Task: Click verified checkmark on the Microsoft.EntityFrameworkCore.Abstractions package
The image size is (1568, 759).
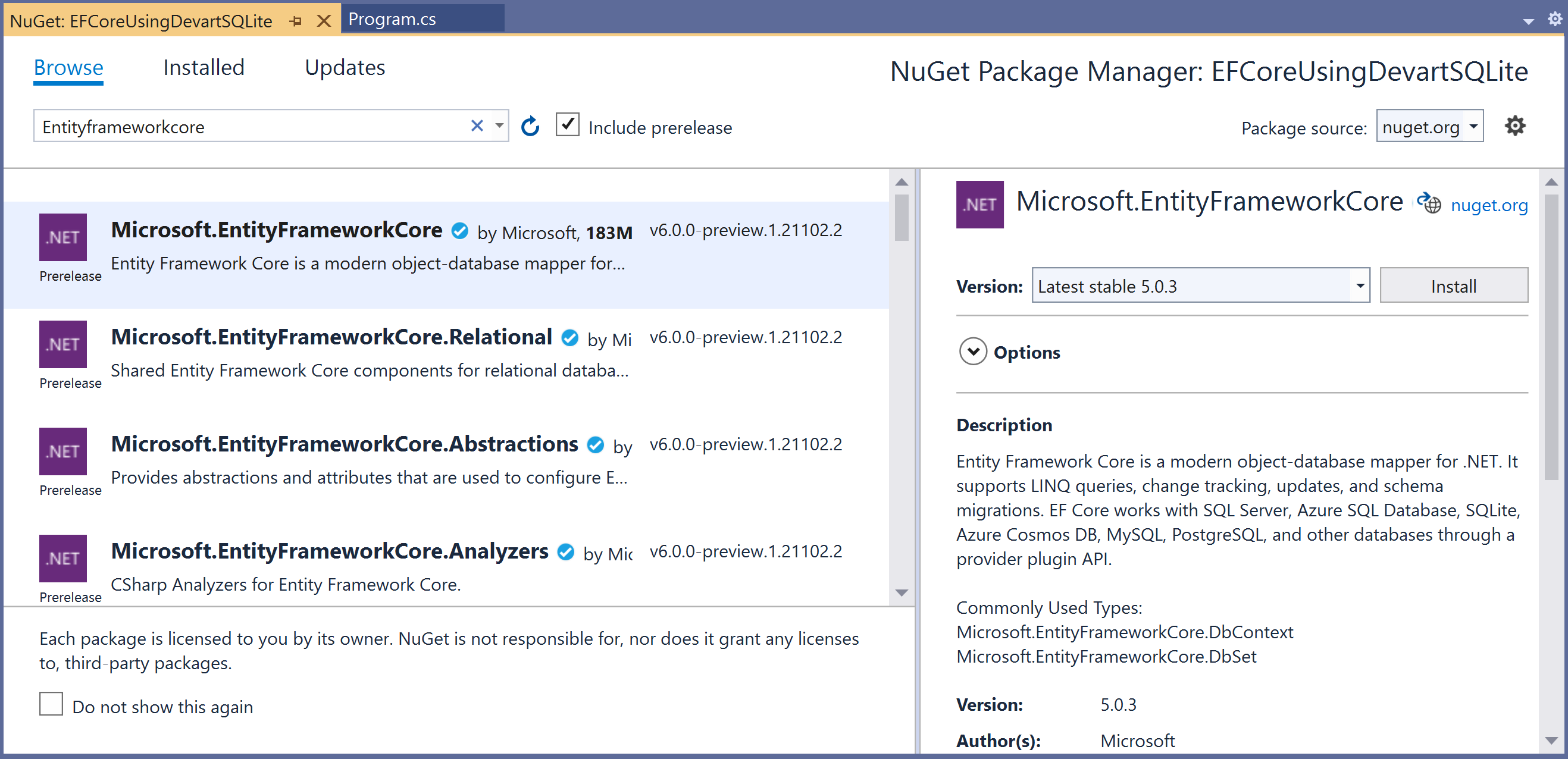Action: coord(594,445)
